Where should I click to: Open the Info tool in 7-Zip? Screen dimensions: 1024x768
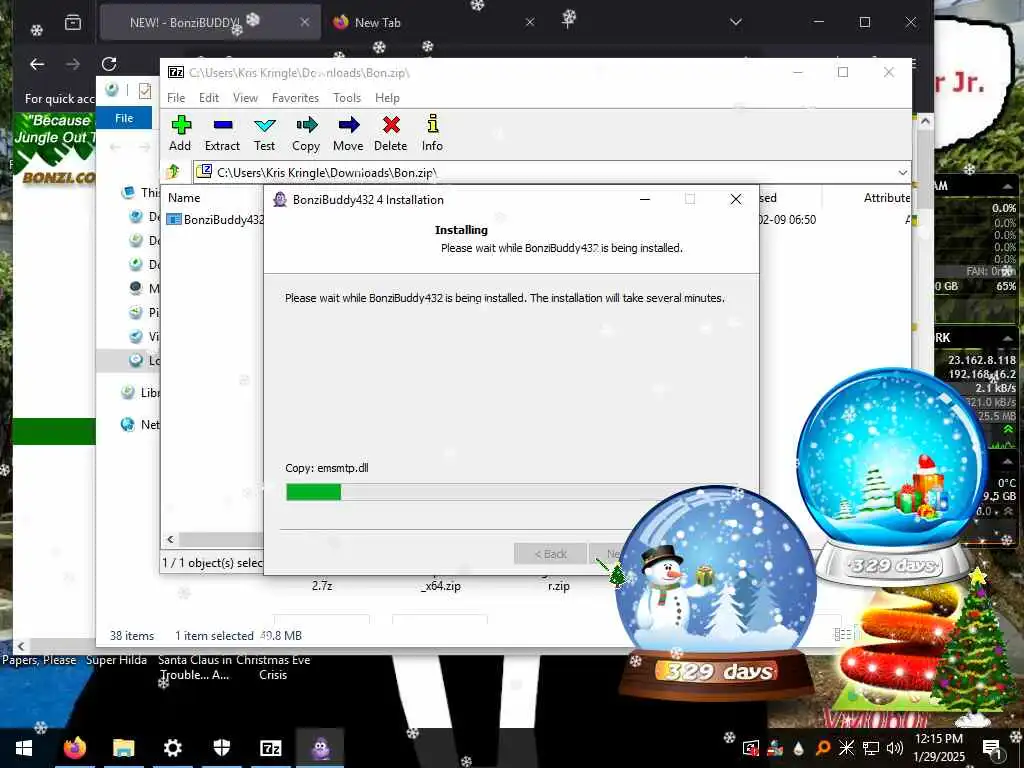pyautogui.click(x=432, y=133)
